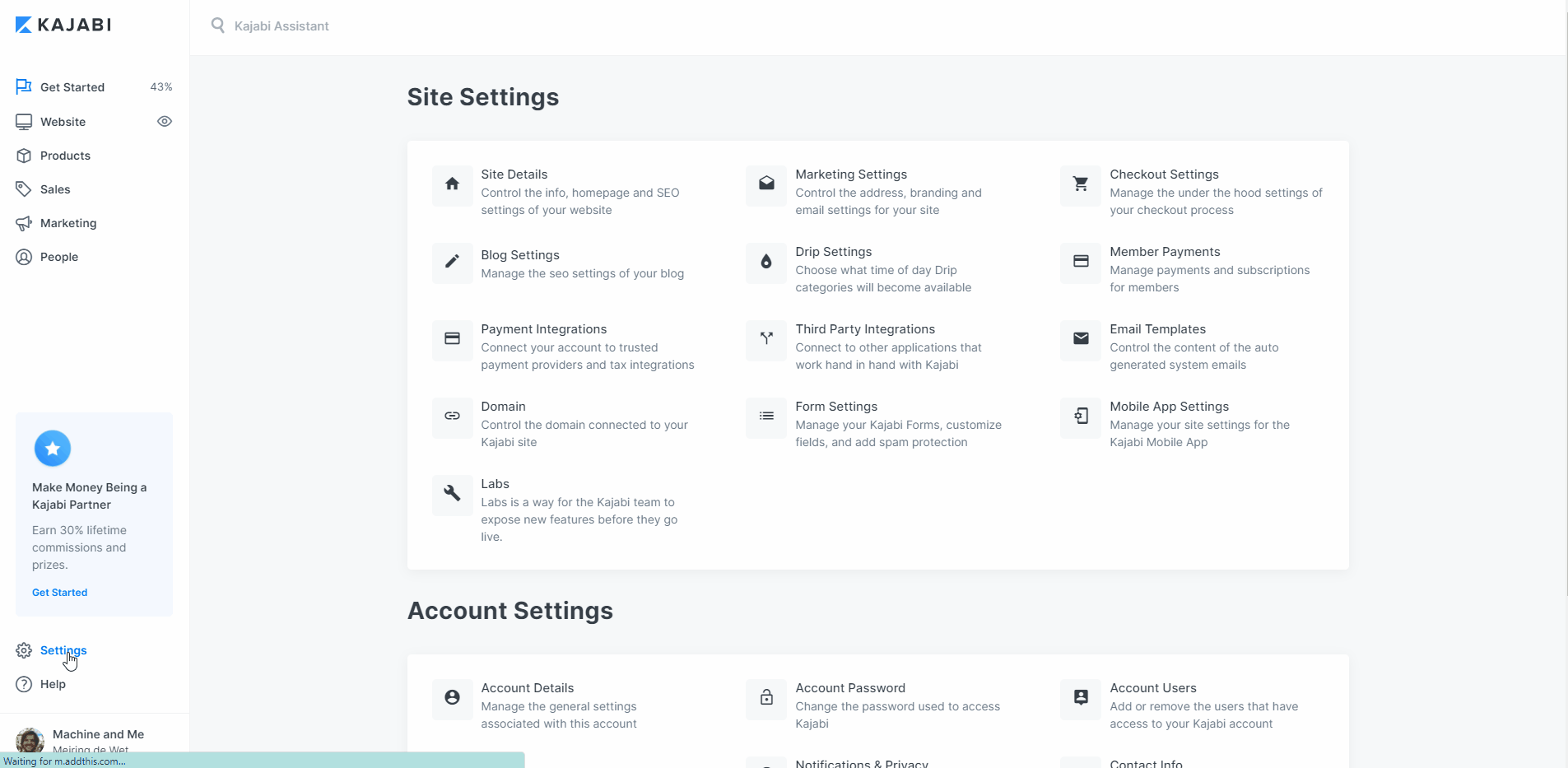Viewport: 1568px width, 768px height.
Task: Open Site Details house icon
Action: point(453,184)
